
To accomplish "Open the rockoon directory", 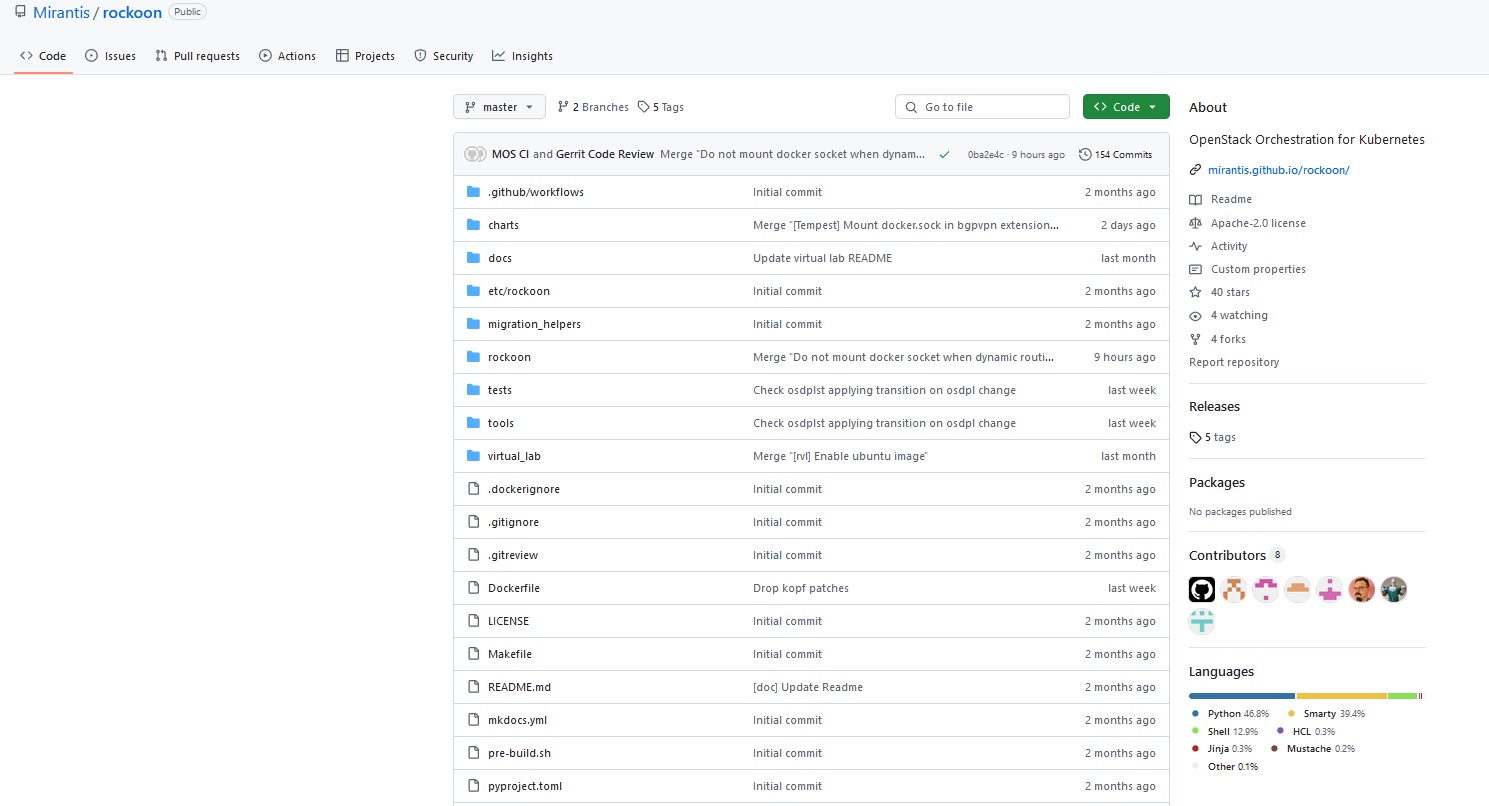I will [509, 356].
